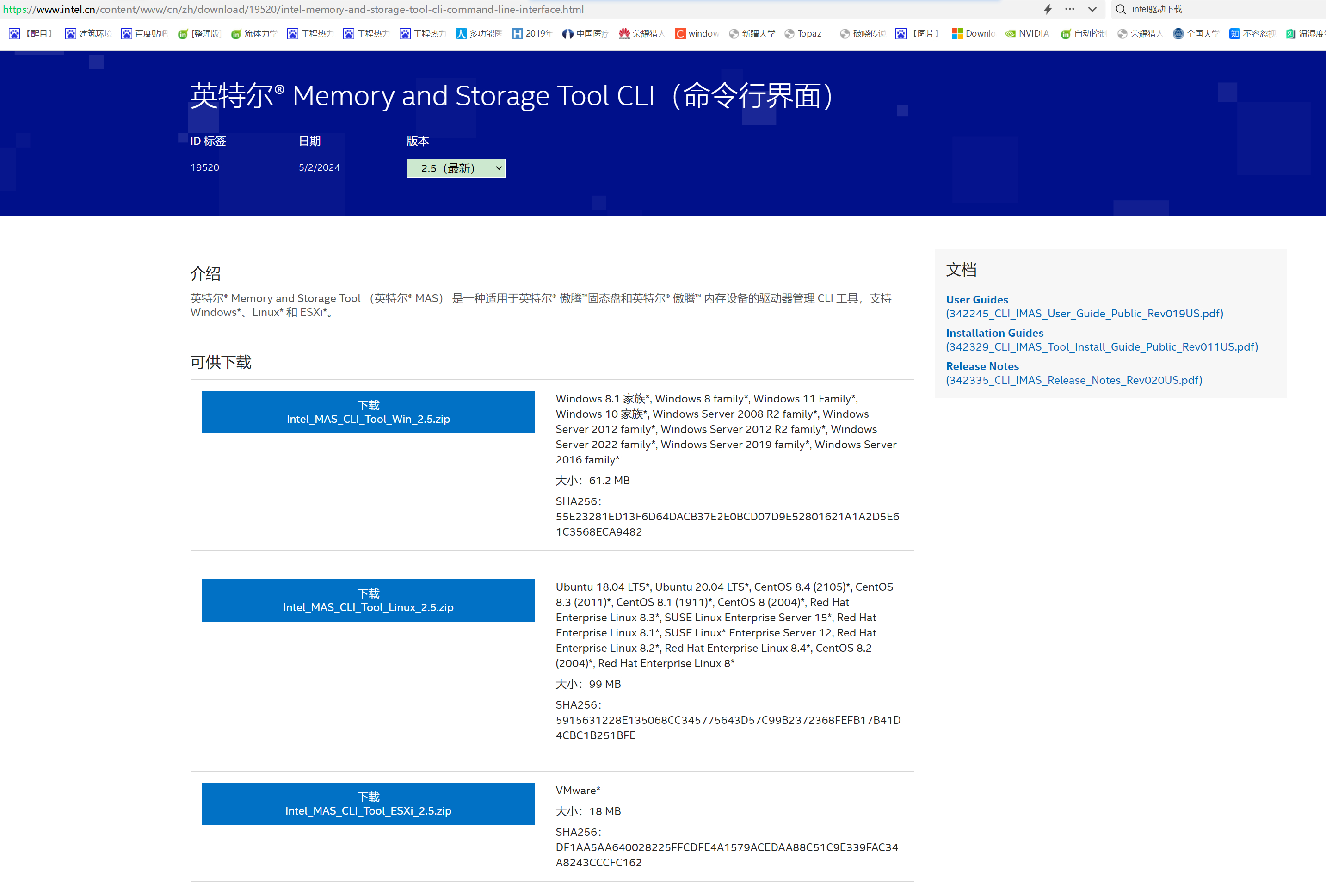
Task: Open the 建筑环境 bookmark
Action: click(x=88, y=34)
